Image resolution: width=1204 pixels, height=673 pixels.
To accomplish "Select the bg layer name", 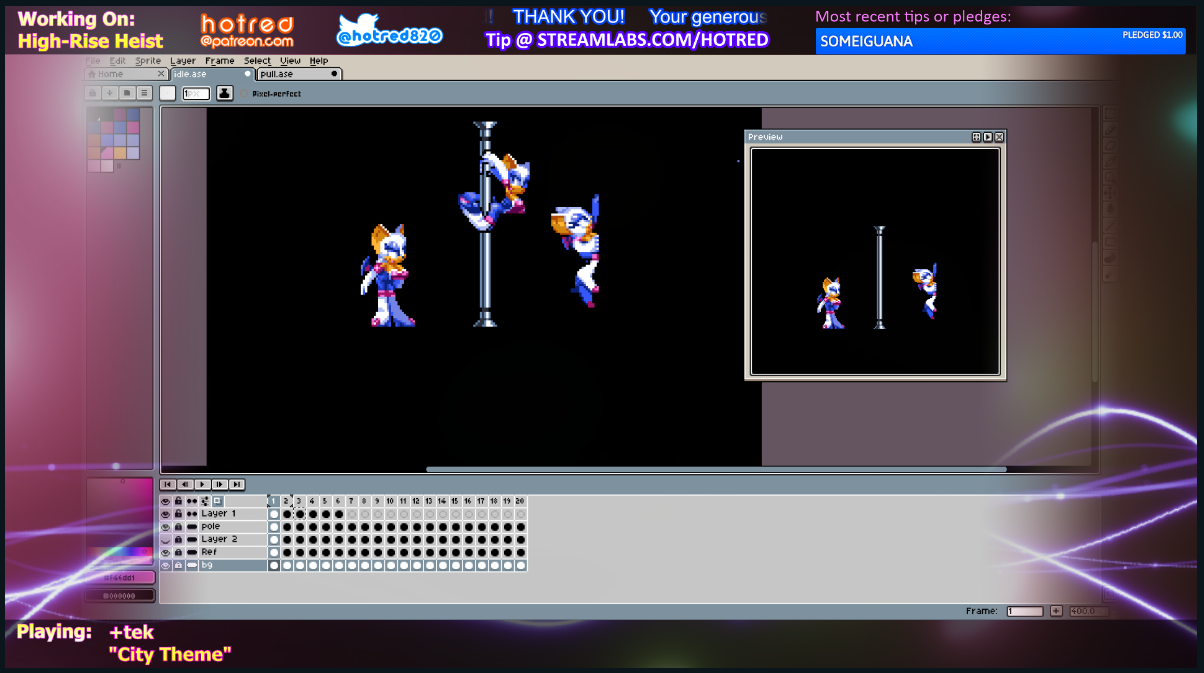I will tap(233, 566).
